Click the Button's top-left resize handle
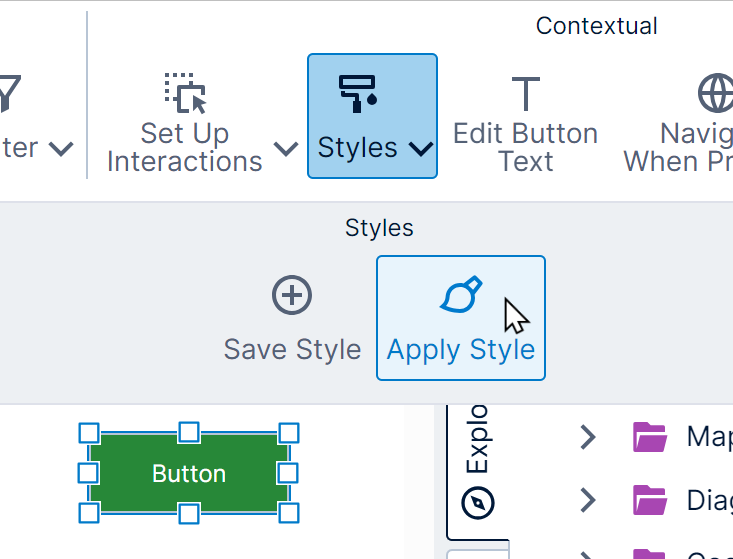The height and width of the screenshot is (559, 733). pos(89,433)
